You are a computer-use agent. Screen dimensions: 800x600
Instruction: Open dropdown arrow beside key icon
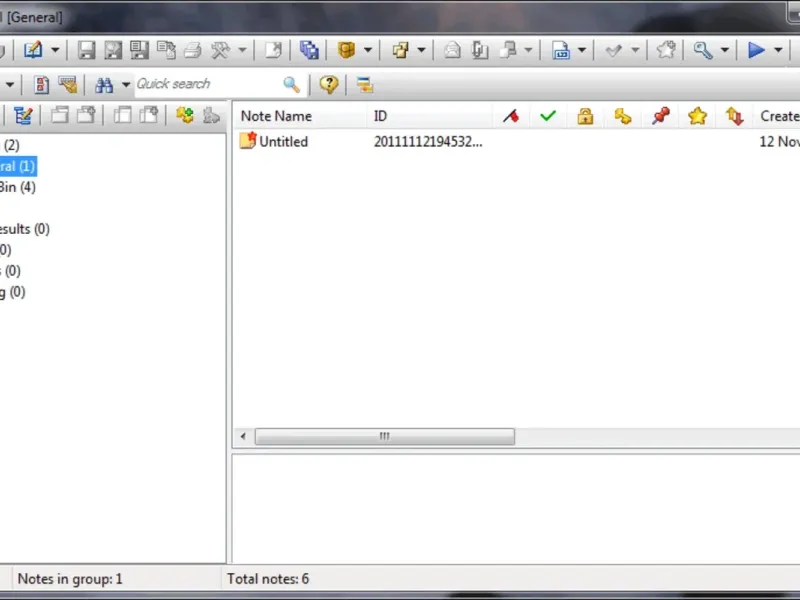click(x=724, y=50)
